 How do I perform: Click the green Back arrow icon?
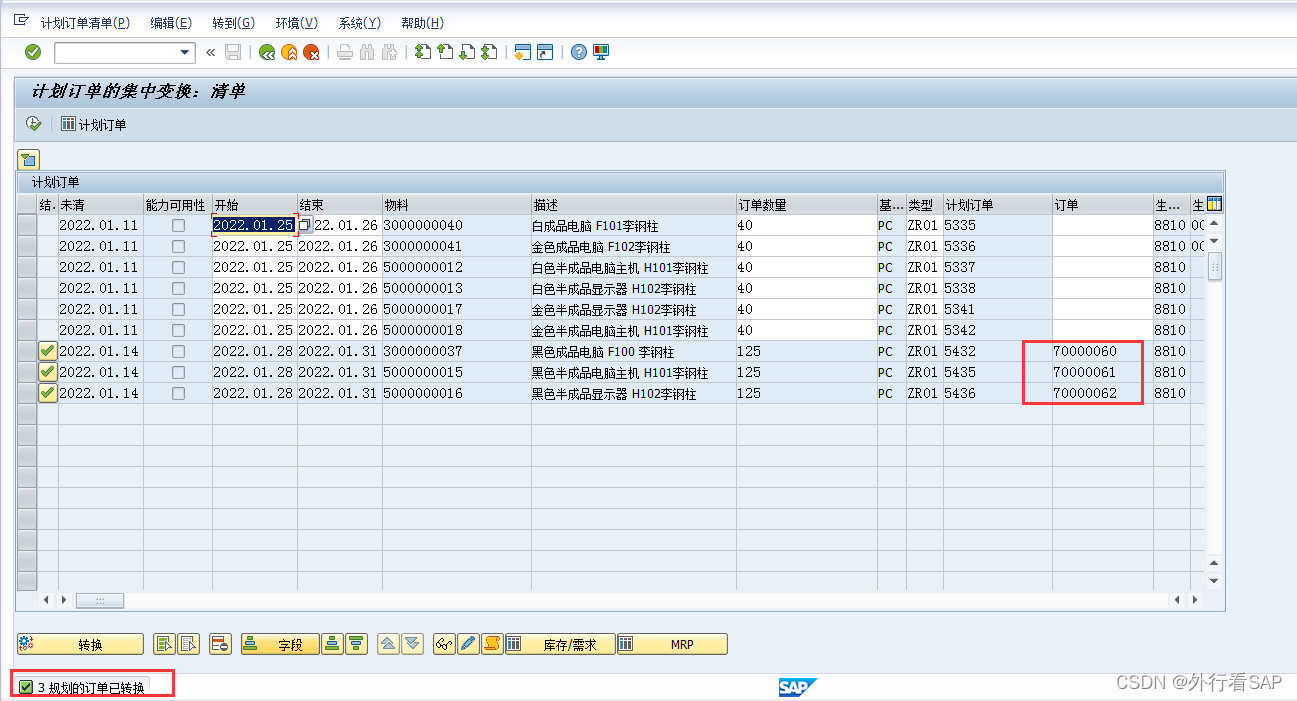tap(266, 53)
